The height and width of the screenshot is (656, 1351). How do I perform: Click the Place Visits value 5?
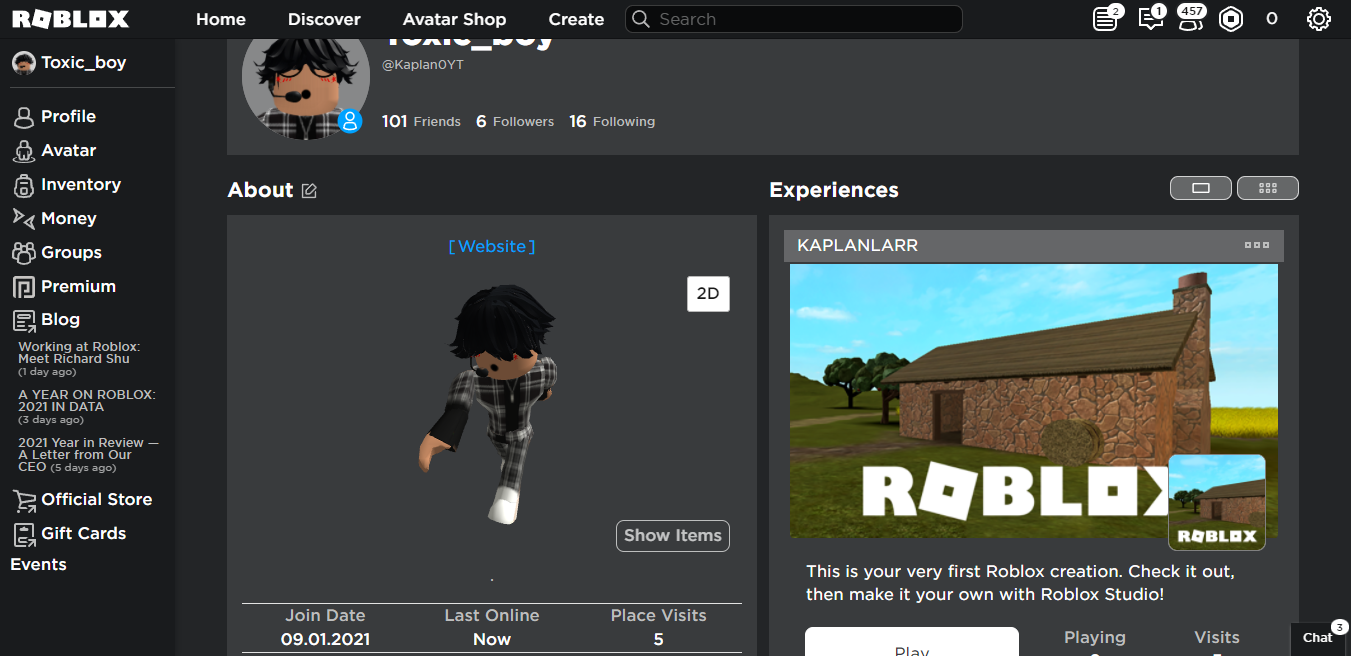tap(658, 640)
